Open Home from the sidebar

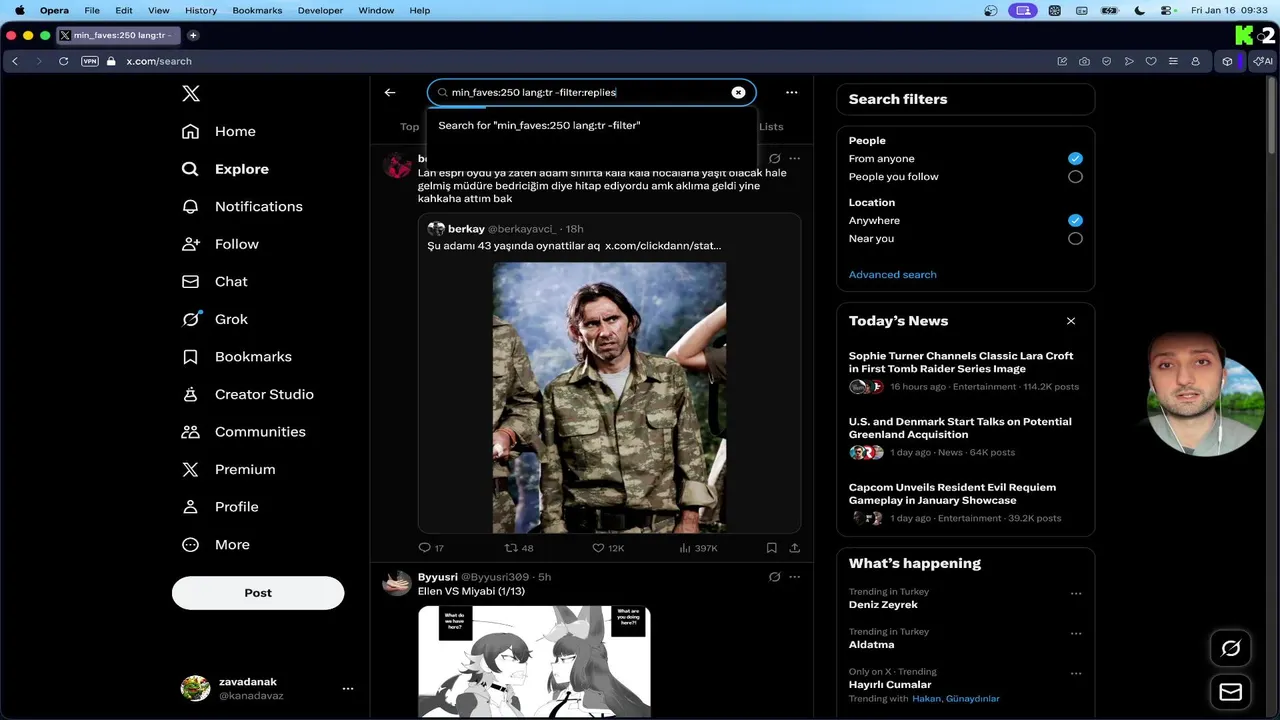219,131
